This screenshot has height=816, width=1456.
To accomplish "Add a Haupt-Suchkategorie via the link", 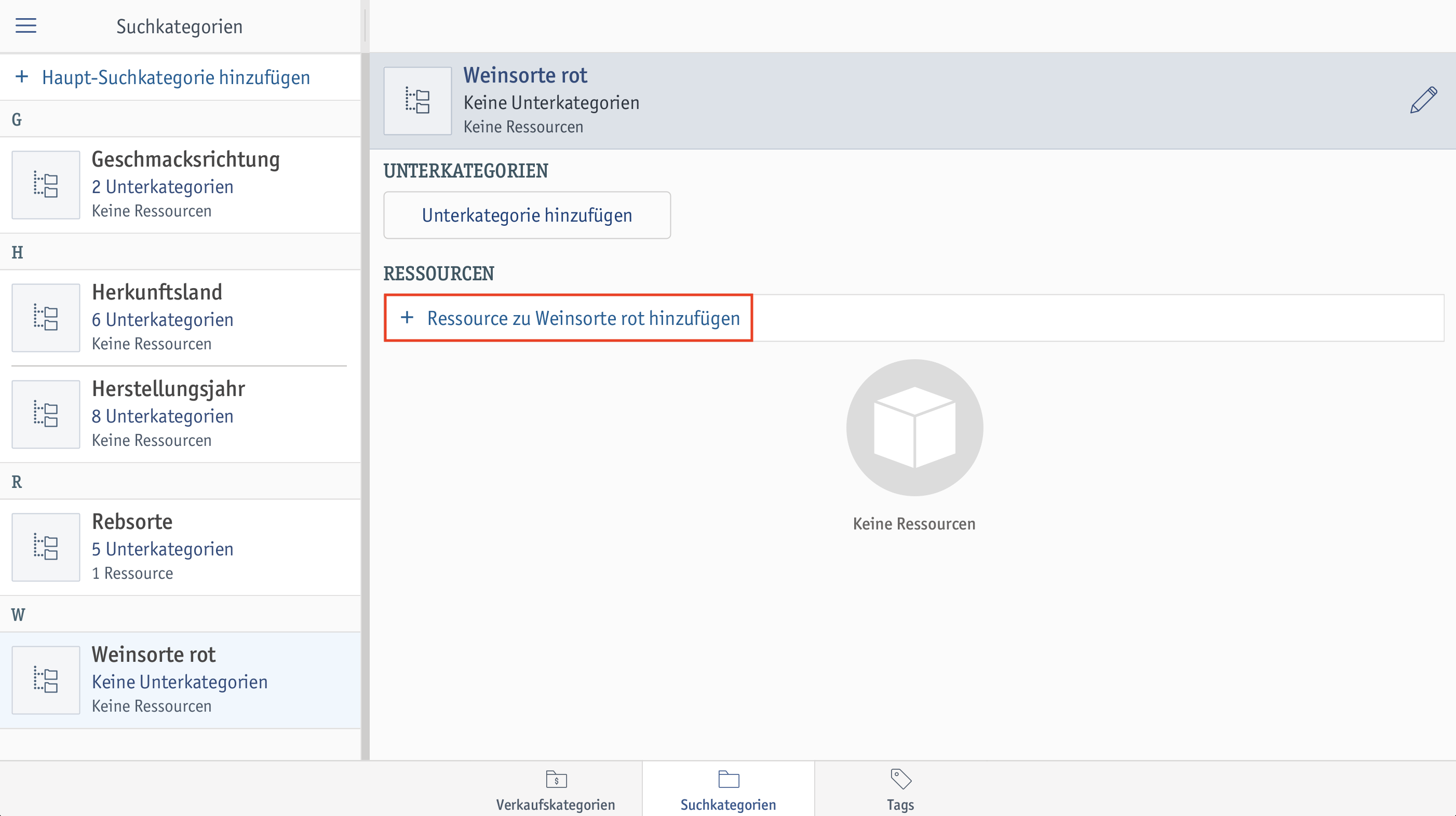I will 176,77.
